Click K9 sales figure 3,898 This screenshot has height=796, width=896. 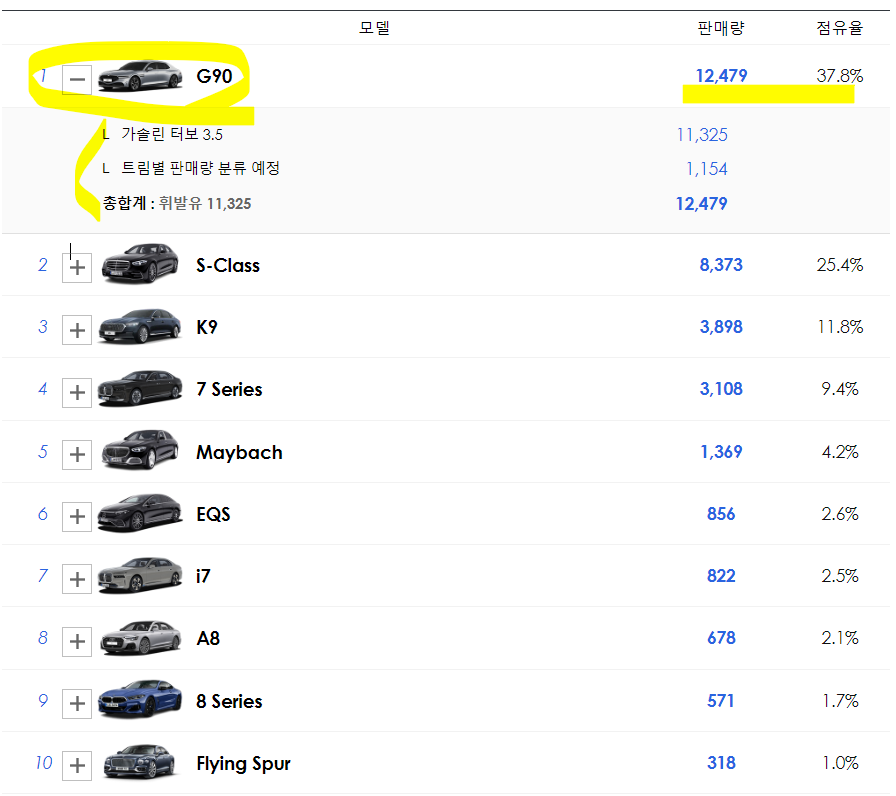721,327
